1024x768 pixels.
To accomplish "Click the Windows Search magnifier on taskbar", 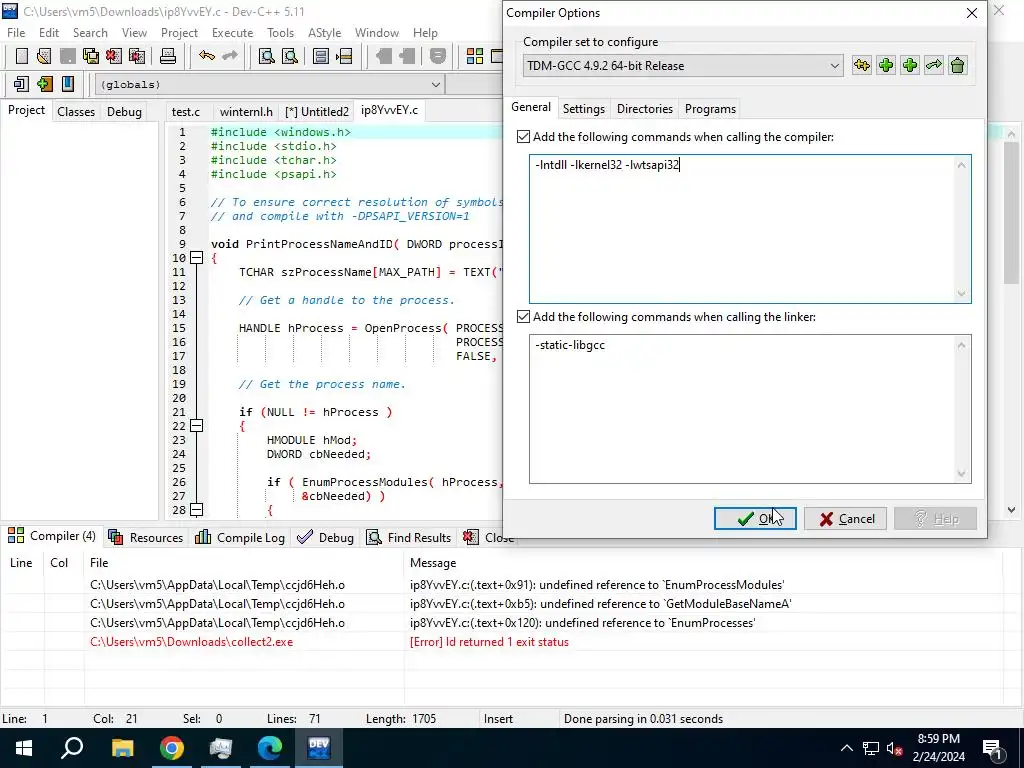I will click(x=72, y=748).
